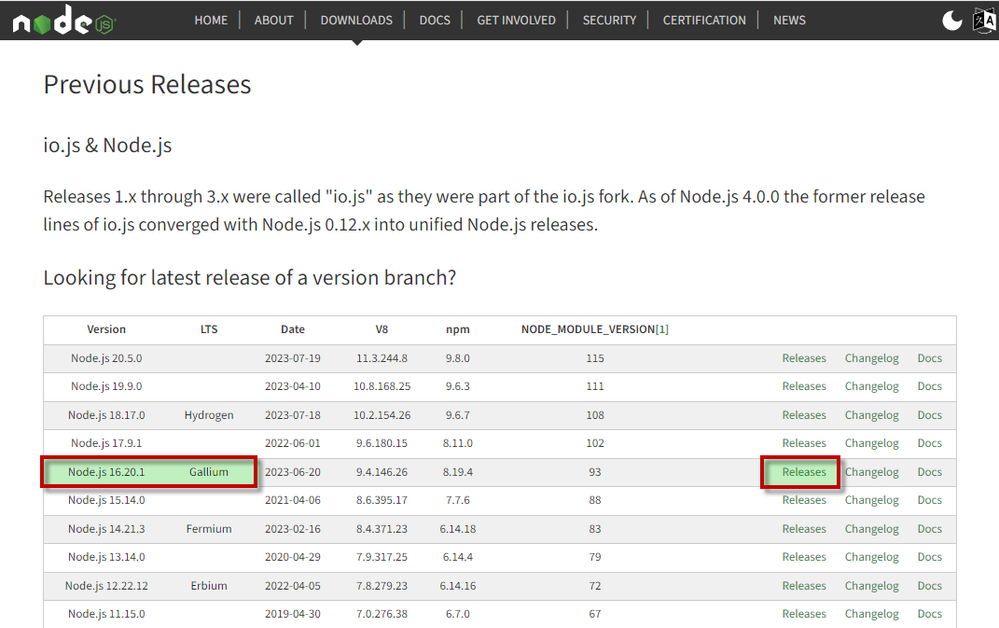Open Changelog for Node.js 11.15.0
Viewport: 999px width, 628px height.
pyautogui.click(x=872, y=613)
